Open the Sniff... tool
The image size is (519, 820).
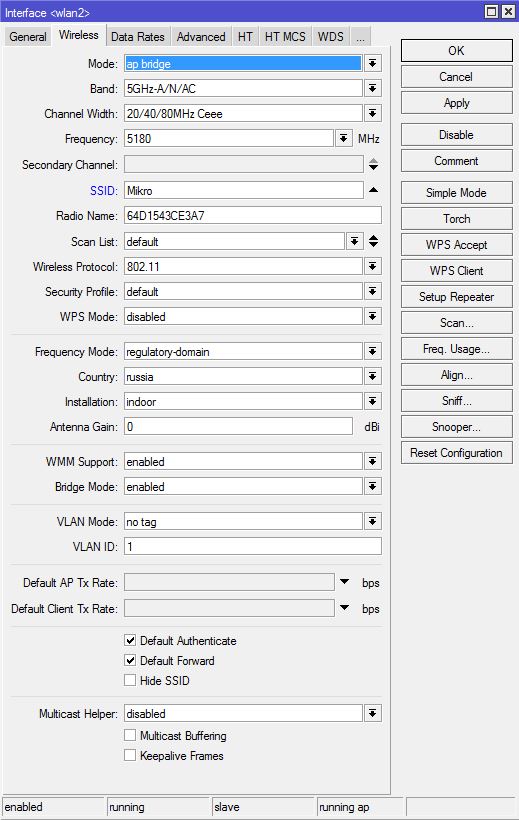(456, 401)
